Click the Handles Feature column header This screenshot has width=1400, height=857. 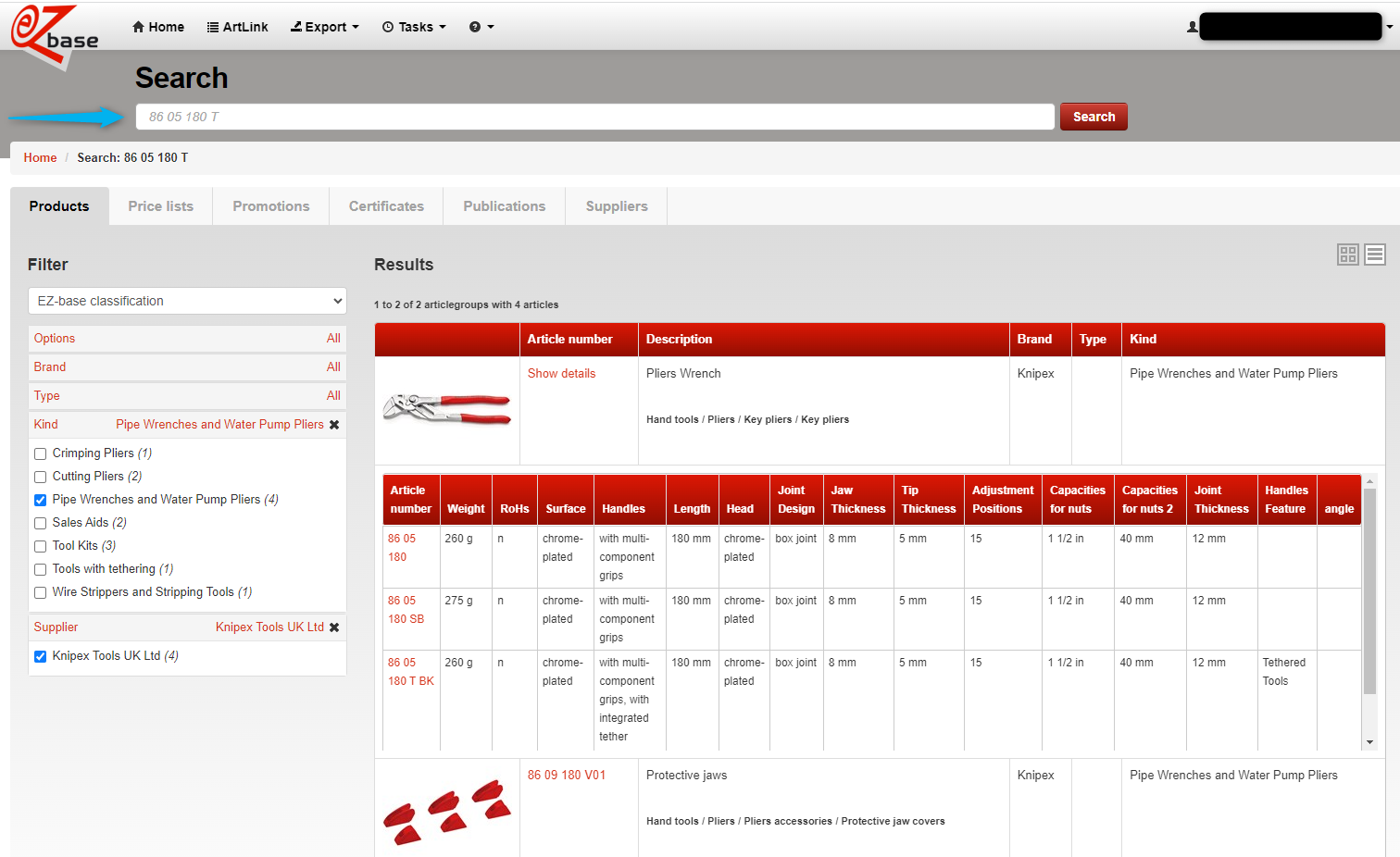pyautogui.click(x=1287, y=500)
